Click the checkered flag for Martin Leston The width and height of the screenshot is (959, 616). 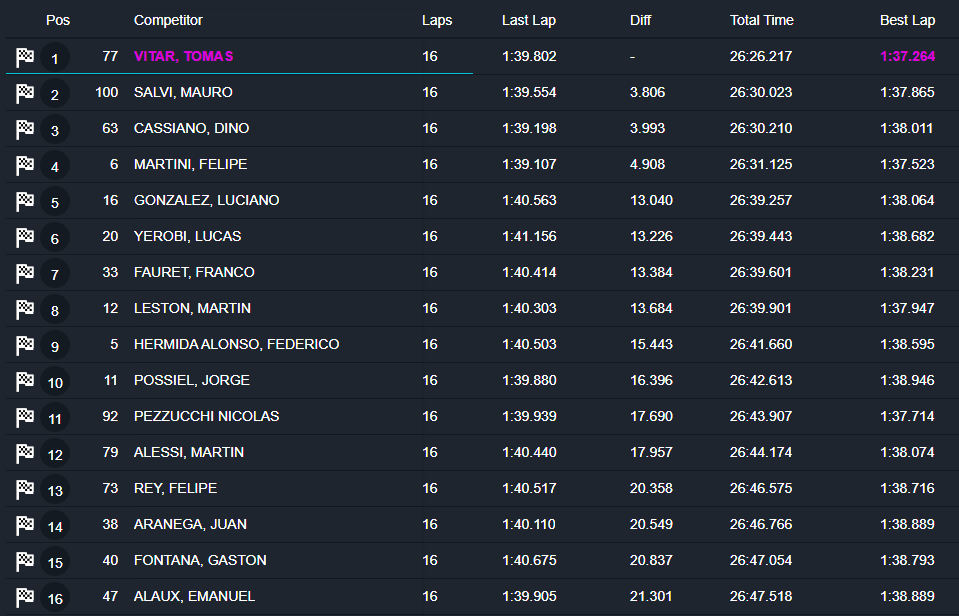(x=25, y=310)
